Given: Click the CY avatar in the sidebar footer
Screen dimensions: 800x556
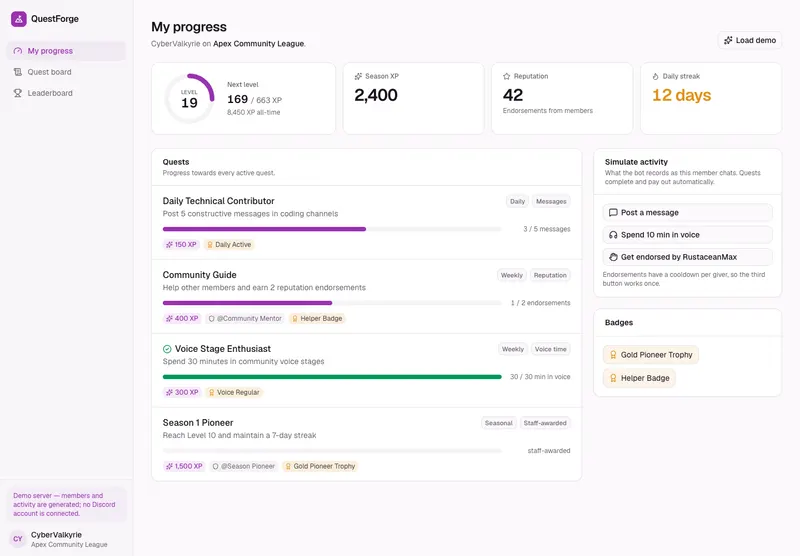Looking at the screenshot, I should click(x=18, y=539).
